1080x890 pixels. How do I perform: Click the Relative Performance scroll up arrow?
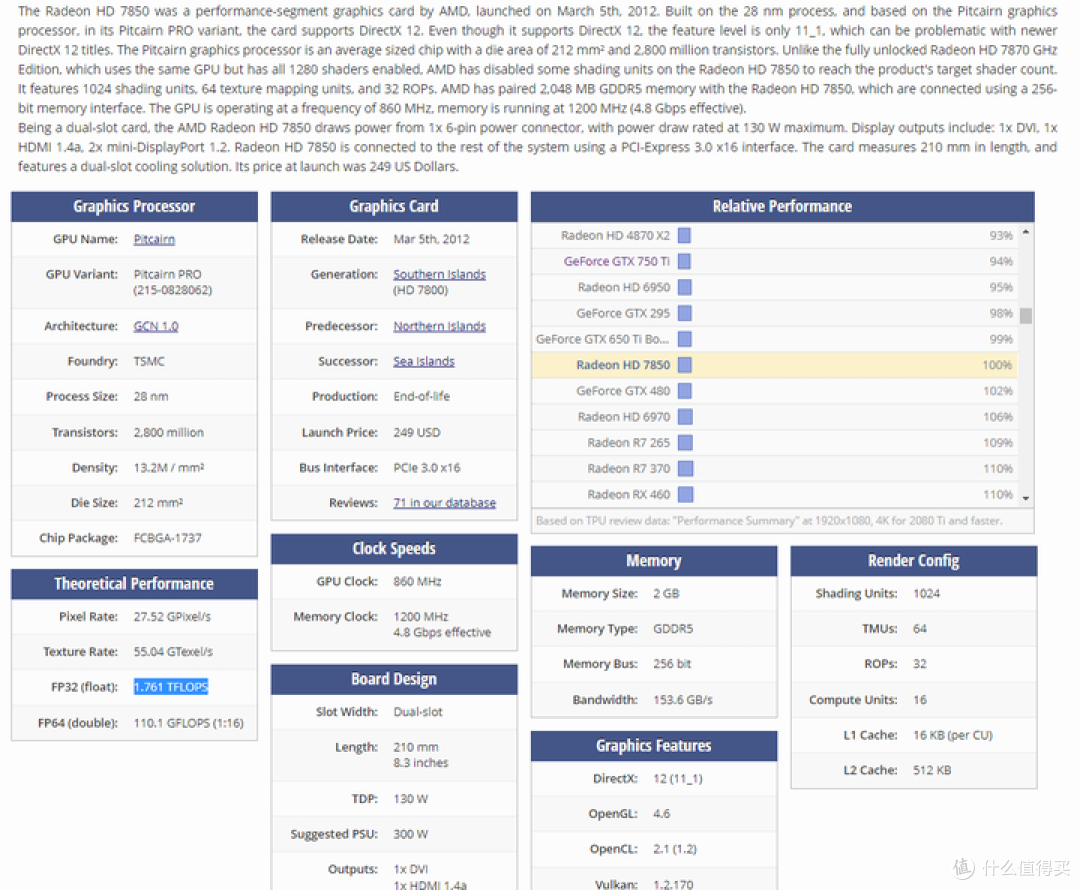(1025, 233)
